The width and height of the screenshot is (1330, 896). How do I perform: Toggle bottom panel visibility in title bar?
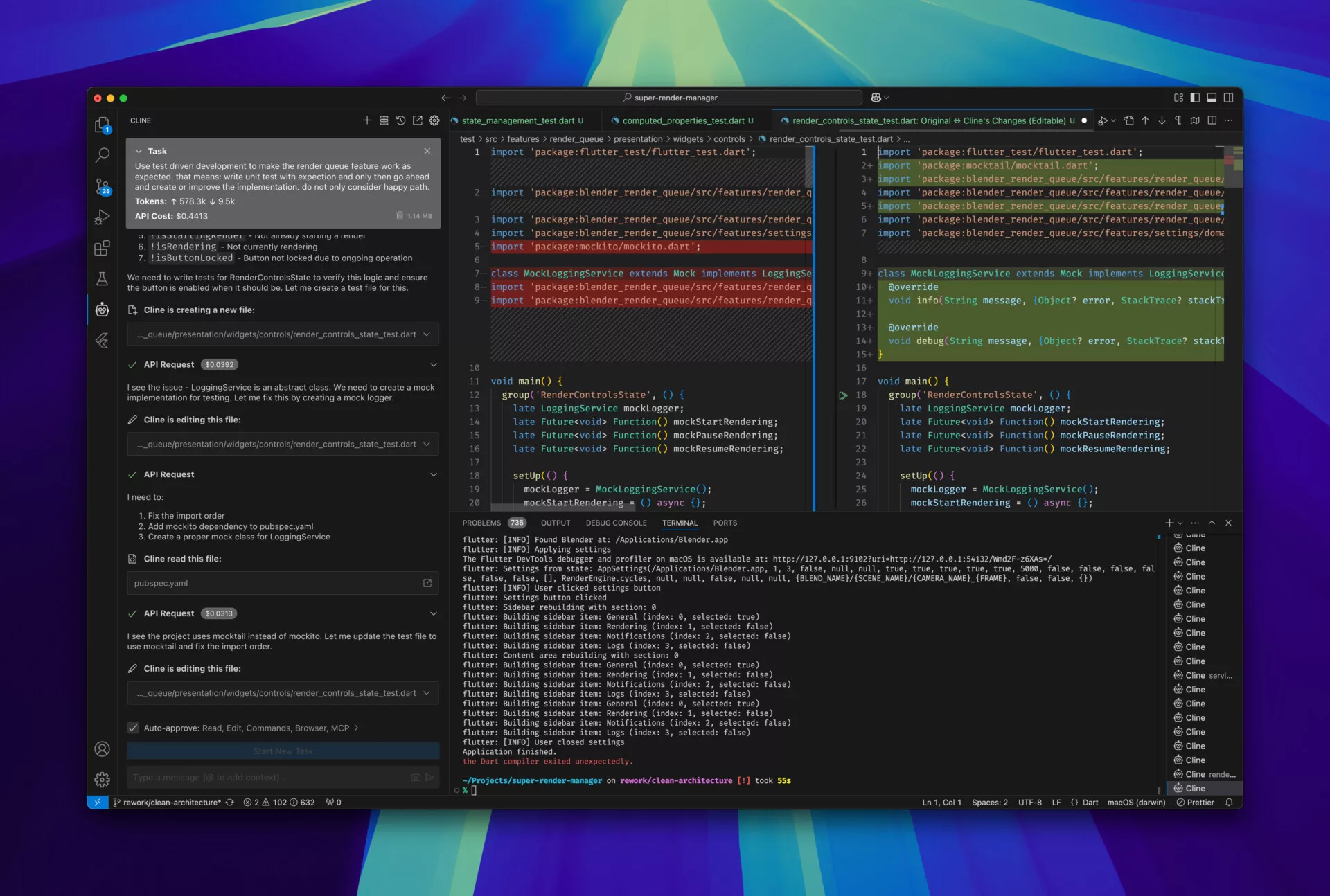point(1212,98)
